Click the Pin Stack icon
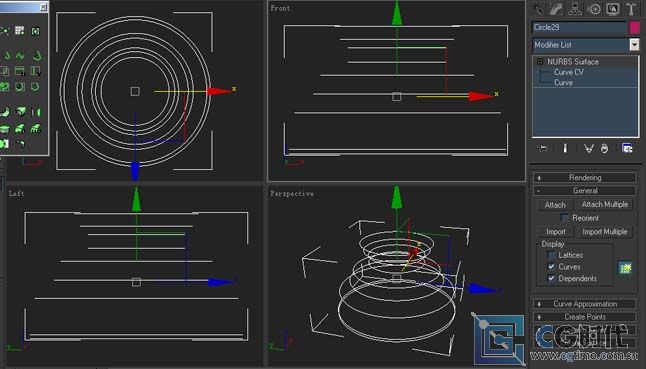The image size is (646, 369). click(x=543, y=148)
